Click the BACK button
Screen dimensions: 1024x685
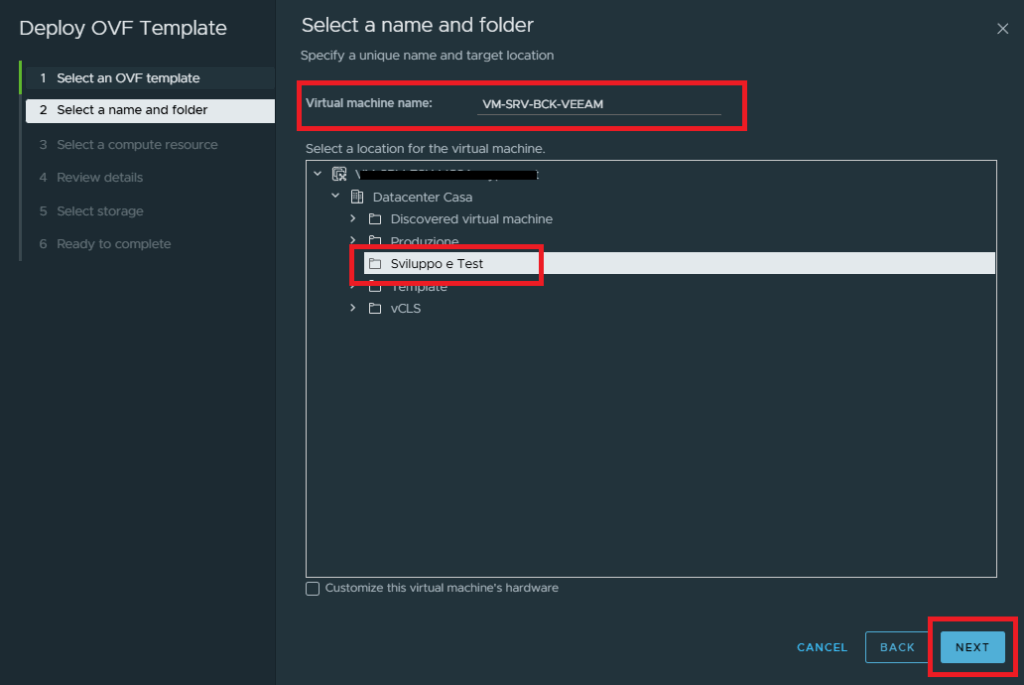point(897,647)
